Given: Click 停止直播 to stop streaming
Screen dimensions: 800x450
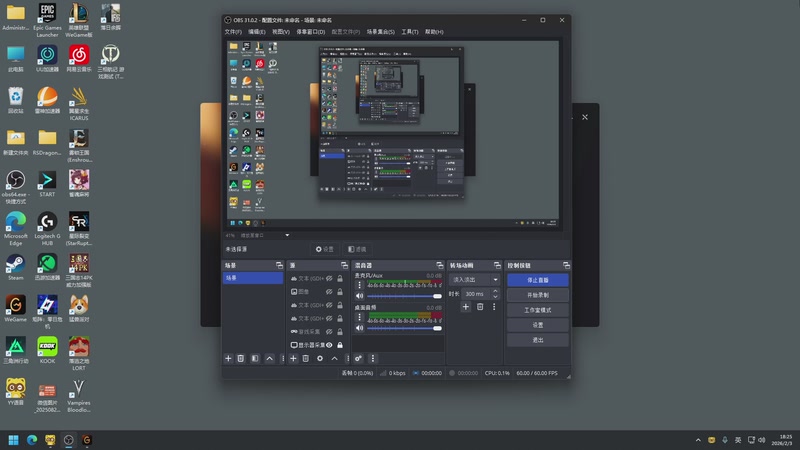Looking at the screenshot, I should [x=538, y=280].
